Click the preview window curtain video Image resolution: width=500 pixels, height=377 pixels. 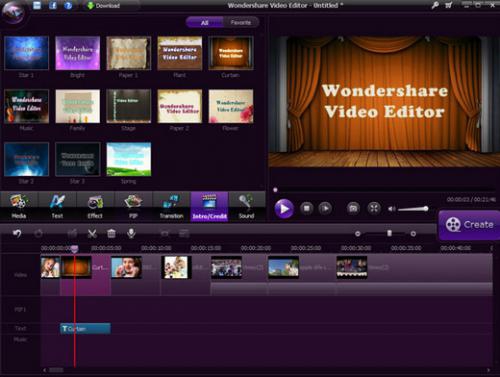point(384,102)
